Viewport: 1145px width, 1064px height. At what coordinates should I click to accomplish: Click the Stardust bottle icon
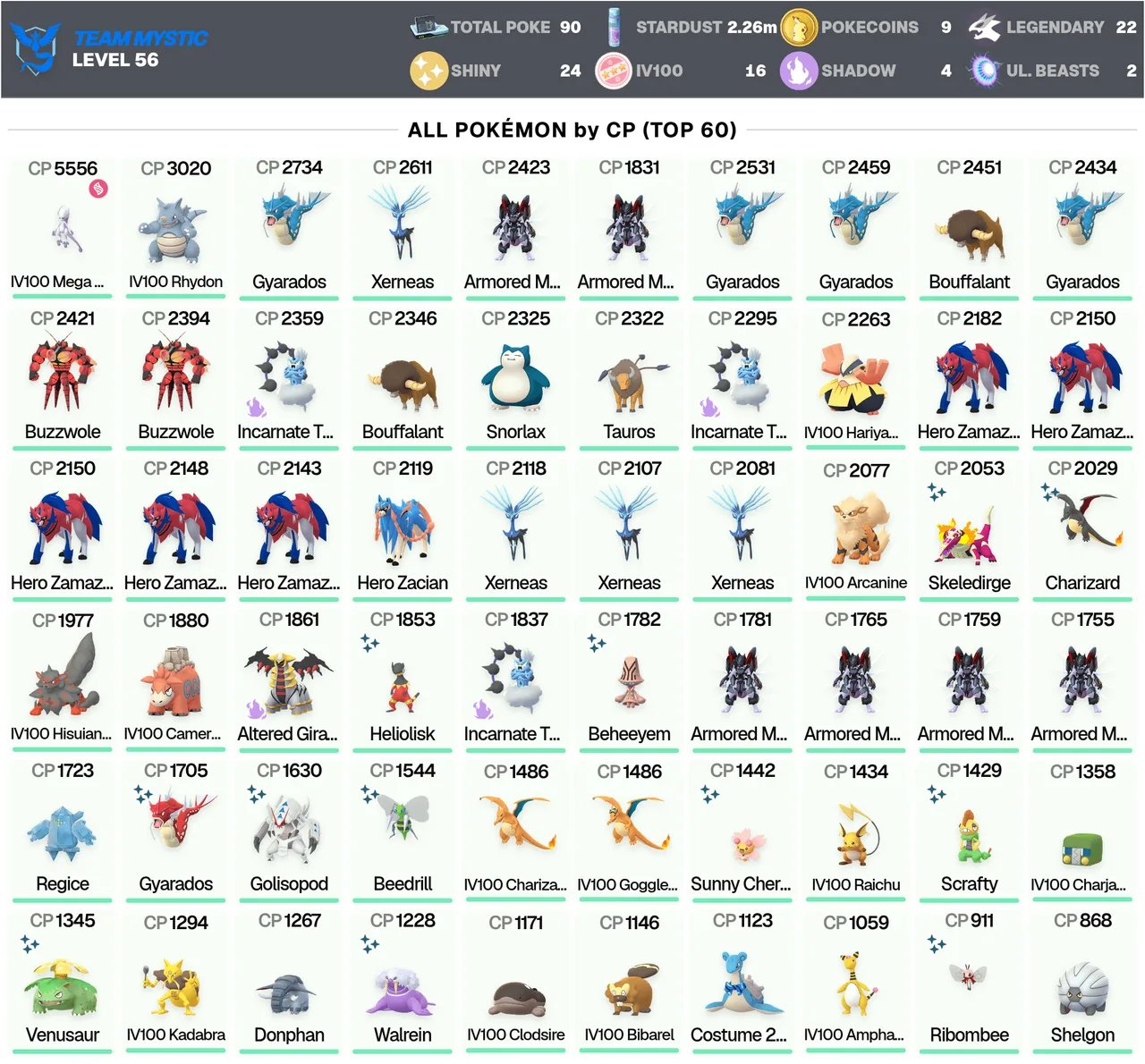[614, 28]
